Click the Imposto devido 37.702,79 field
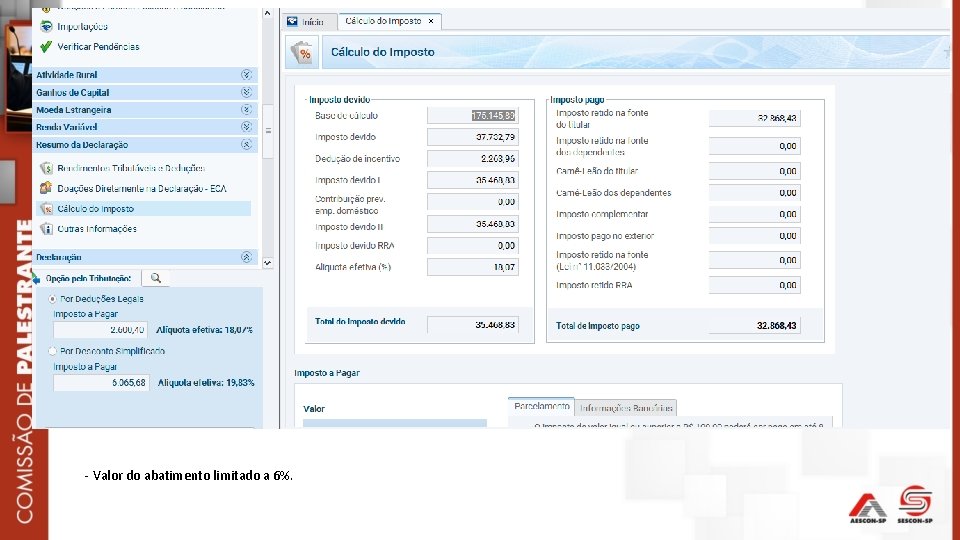960x540 pixels. (x=473, y=137)
